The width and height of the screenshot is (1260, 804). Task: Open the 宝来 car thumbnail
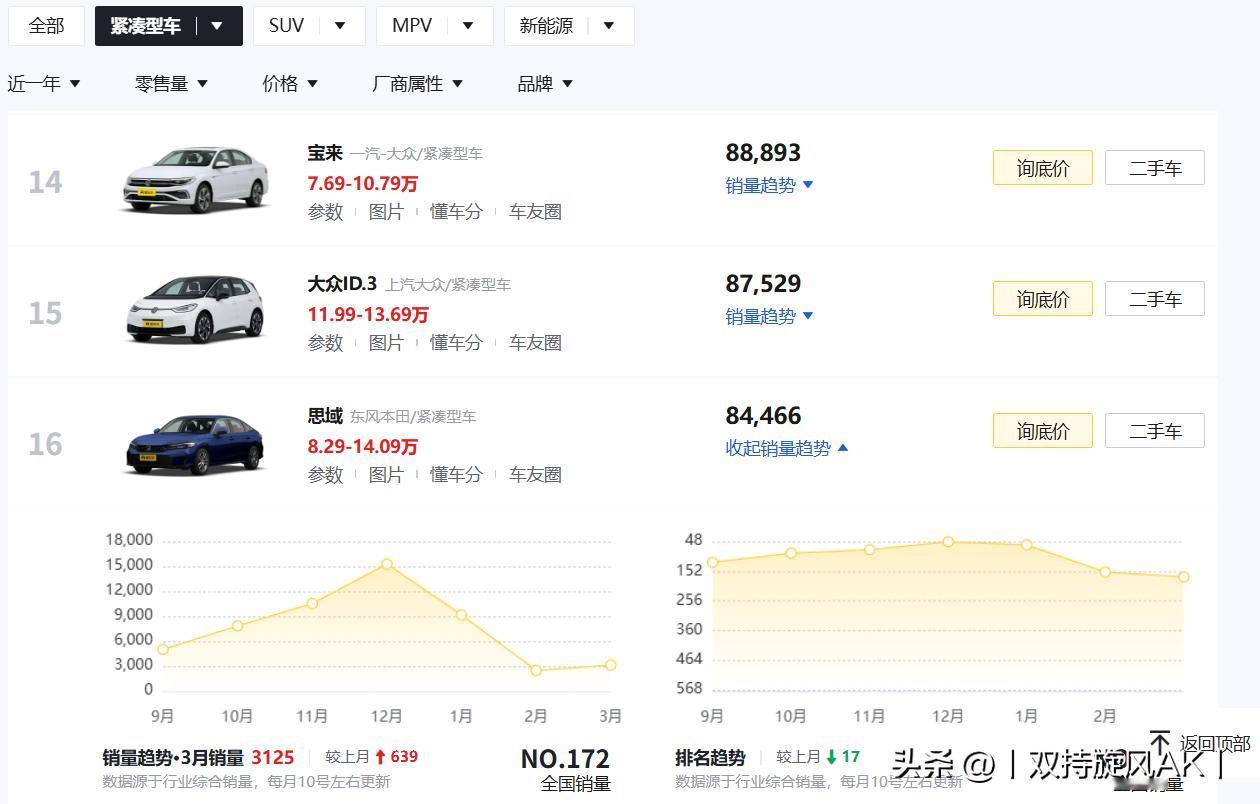tap(196, 180)
